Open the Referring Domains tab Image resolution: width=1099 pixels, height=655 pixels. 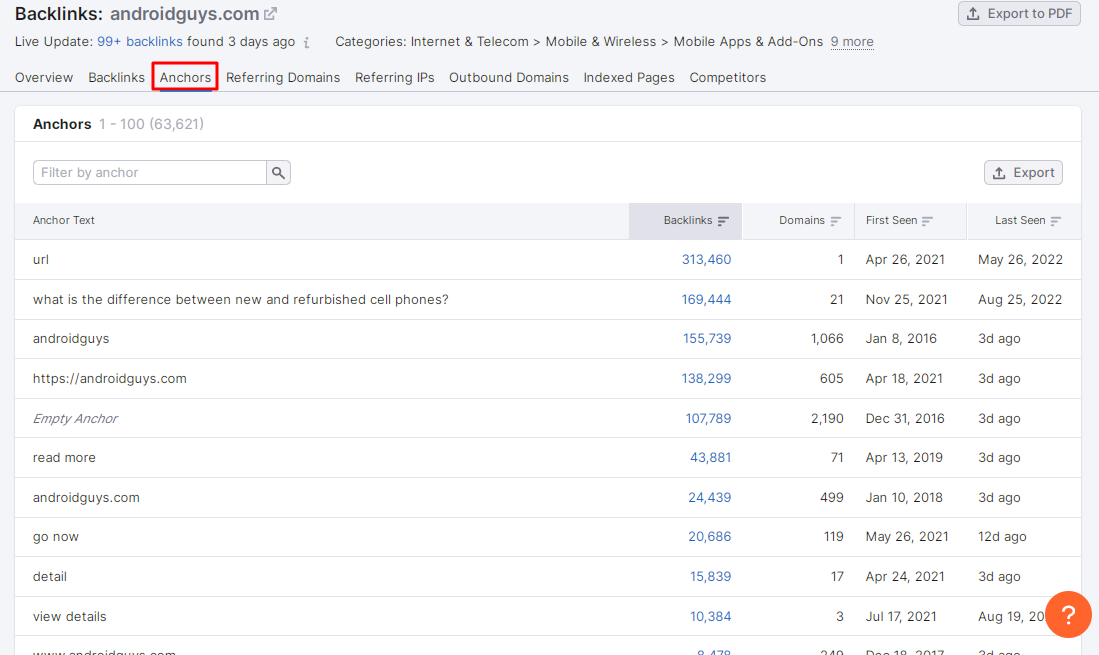pos(283,78)
